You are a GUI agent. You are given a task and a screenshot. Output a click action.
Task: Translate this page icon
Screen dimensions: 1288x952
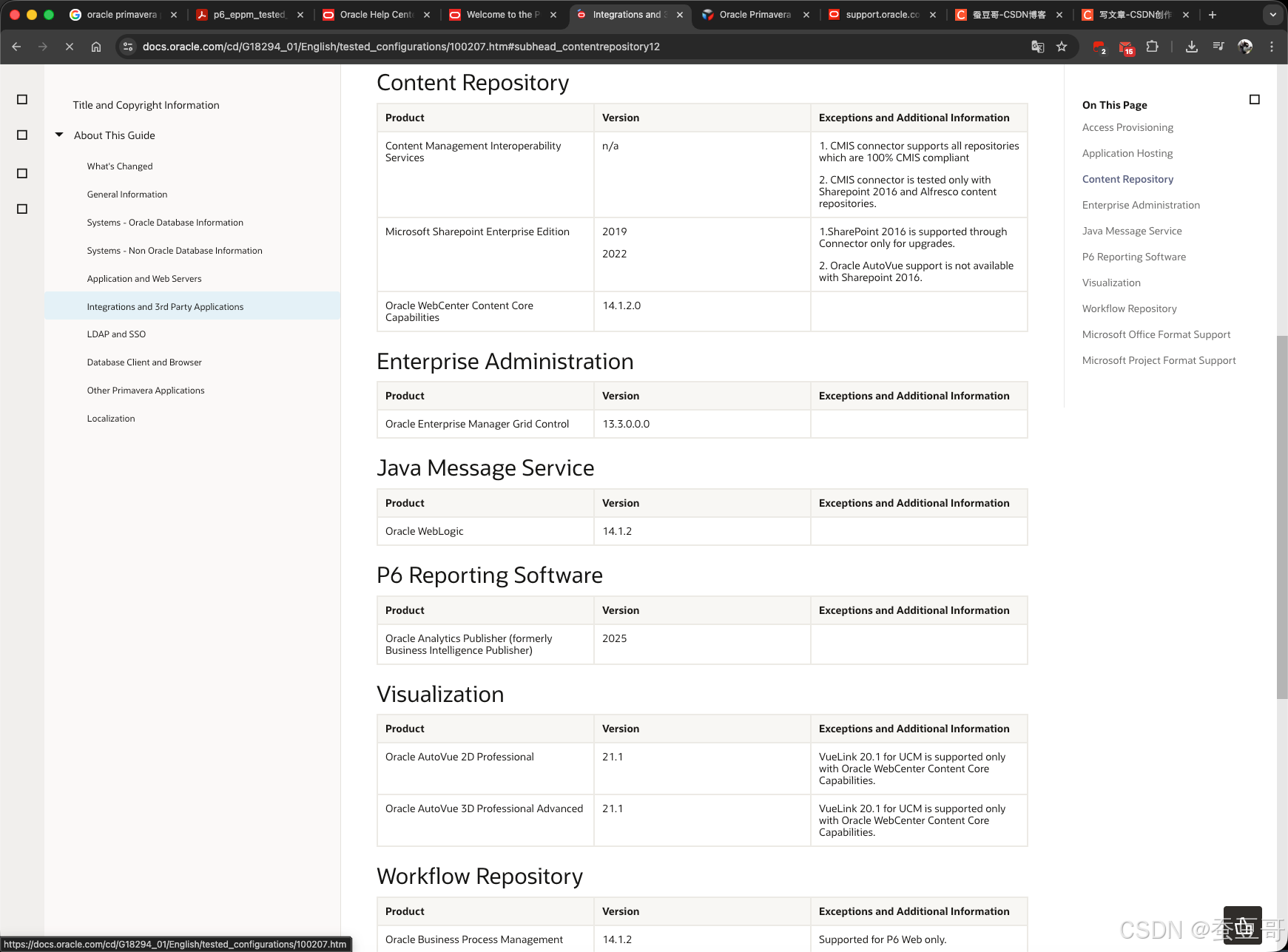1038,47
